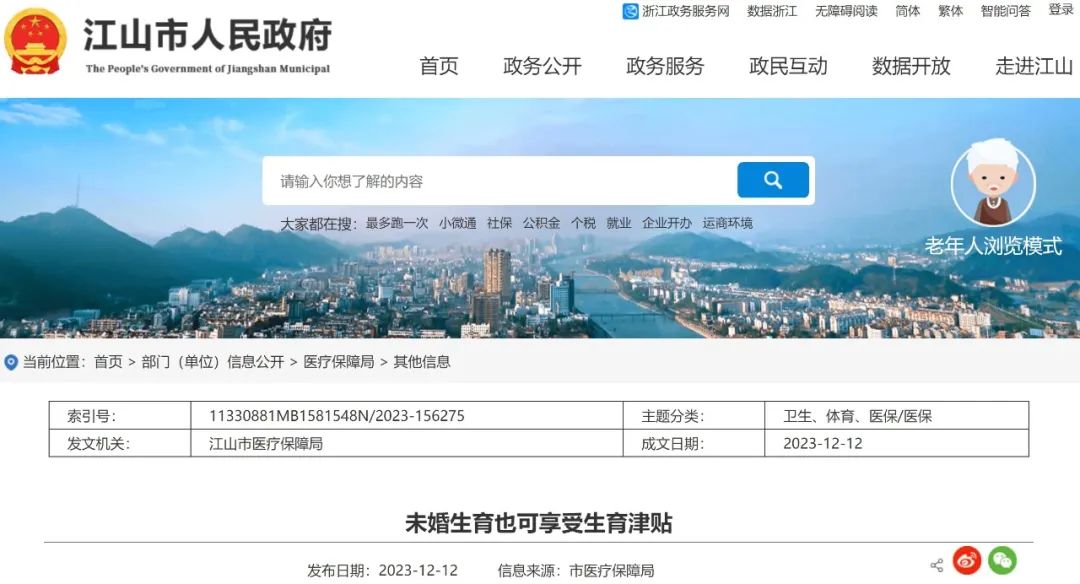Viewport: 1080px width, 584px height.
Task: Open the Zhejiang government service icon
Action: coord(630,11)
